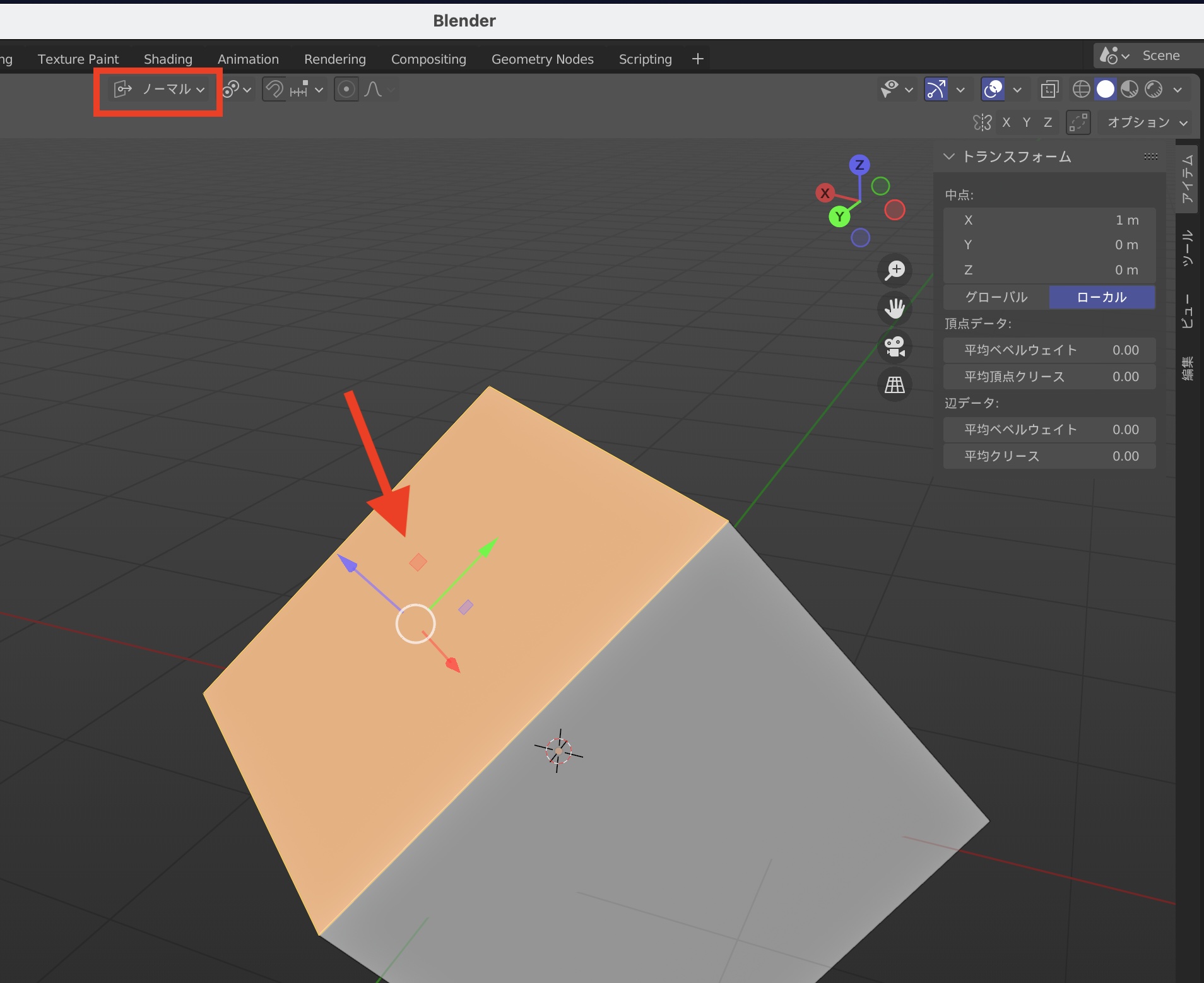Open the Shading workspace tab
Screen dimensions: 1204x983
pos(168,59)
